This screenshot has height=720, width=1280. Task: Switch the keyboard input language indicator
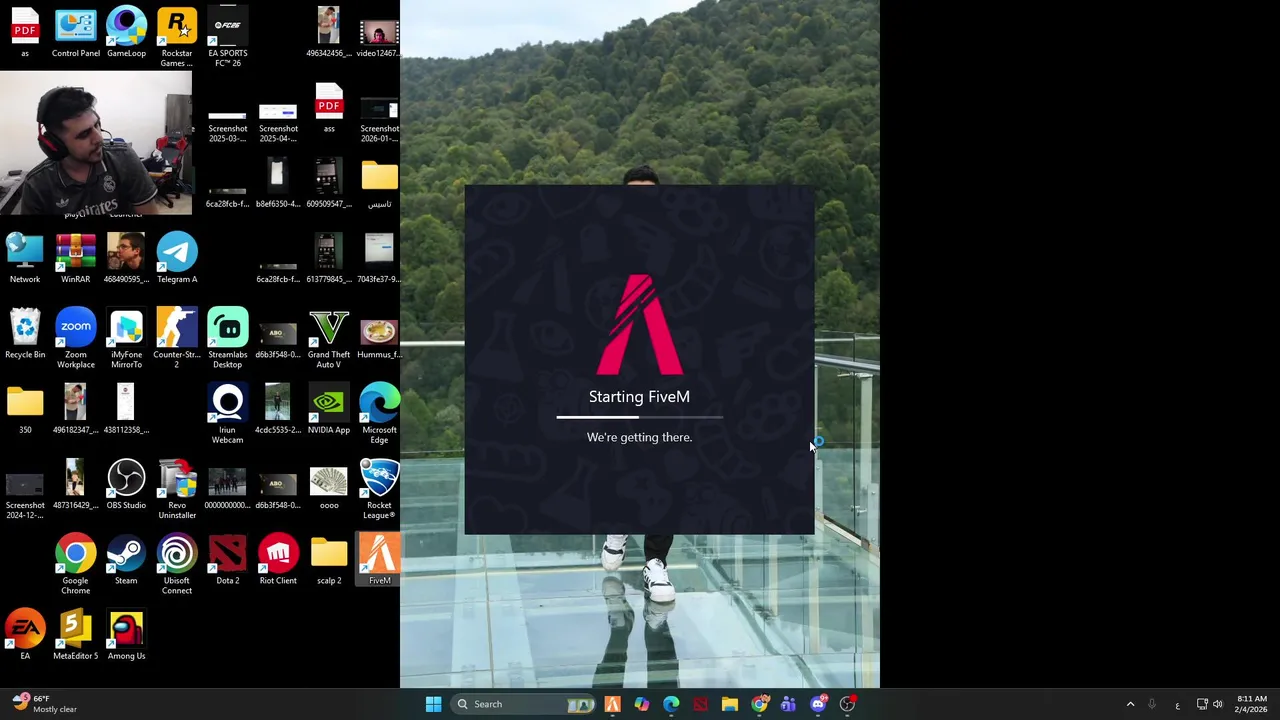coord(1177,705)
